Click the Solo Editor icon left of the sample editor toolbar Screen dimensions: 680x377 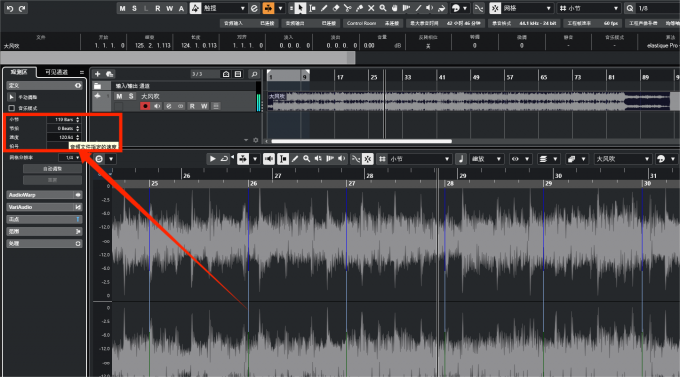[x=99, y=159]
